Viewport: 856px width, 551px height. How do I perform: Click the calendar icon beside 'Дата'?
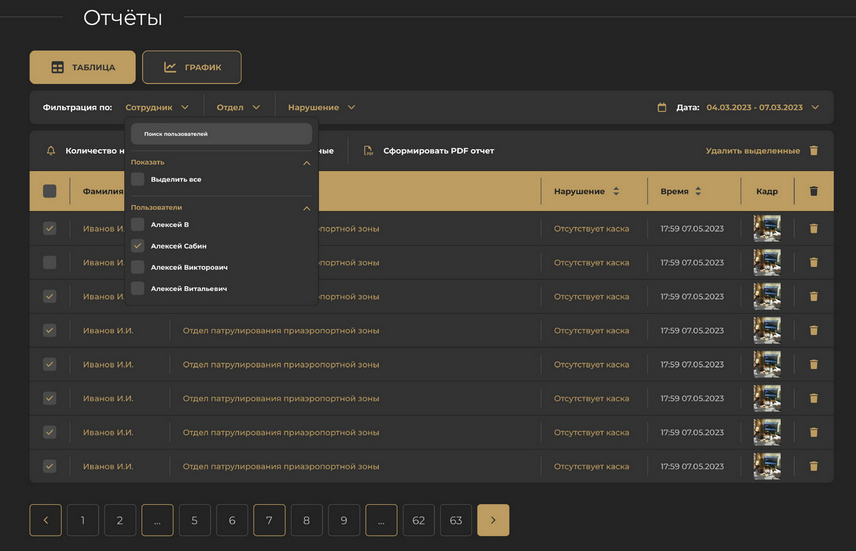(662, 107)
